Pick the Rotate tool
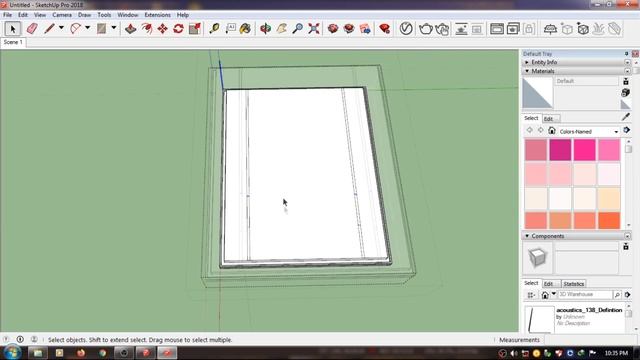 (x=178, y=29)
